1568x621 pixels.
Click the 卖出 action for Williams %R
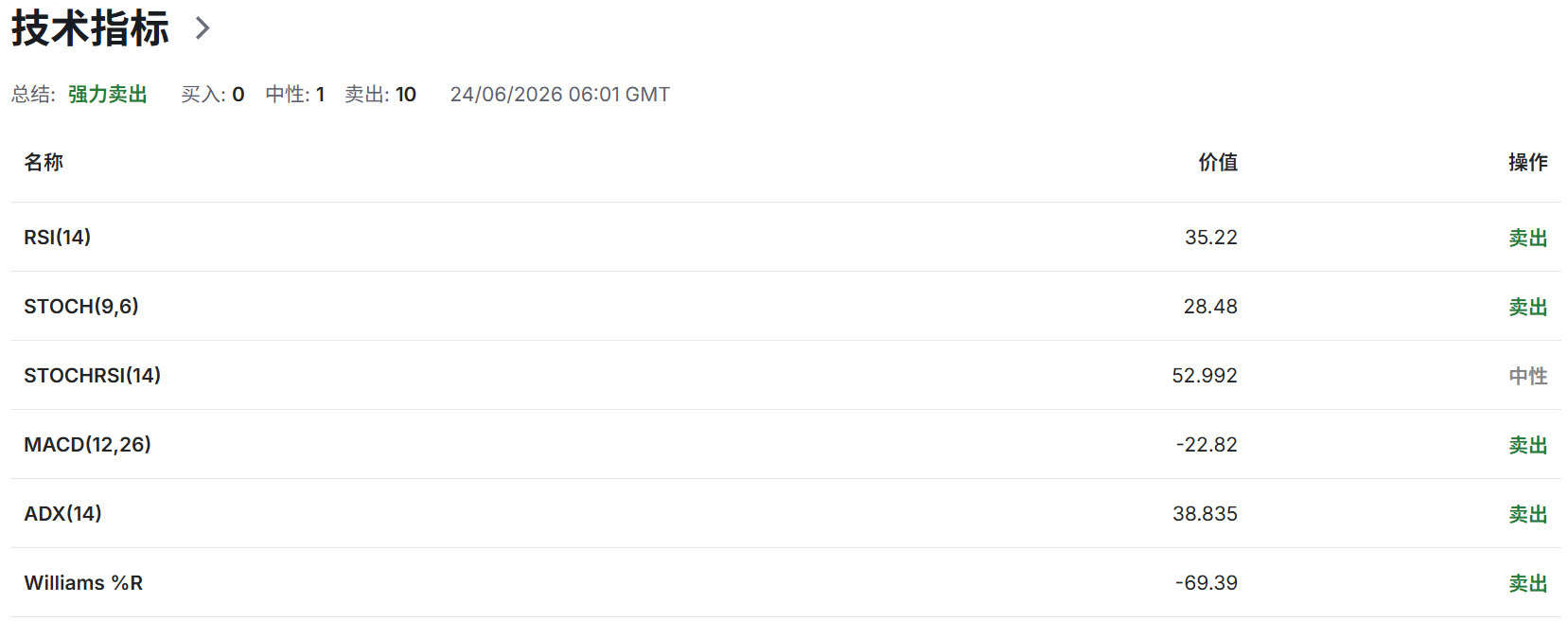(1528, 583)
